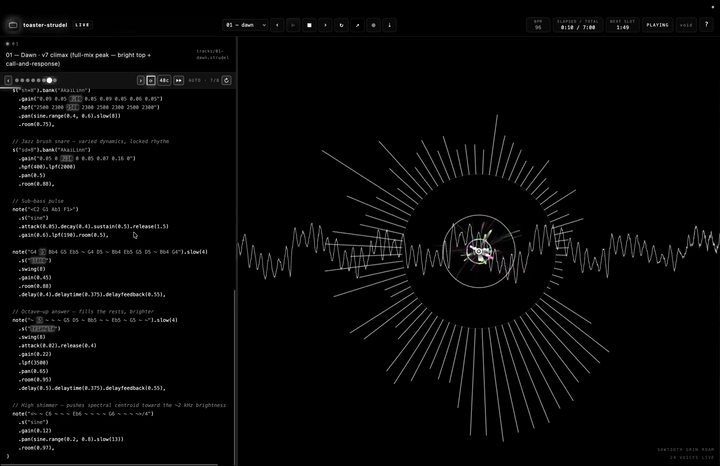Skip to next track with right arrow
The height and width of the screenshot is (466, 720).
pyautogui.click(x=325, y=25)
